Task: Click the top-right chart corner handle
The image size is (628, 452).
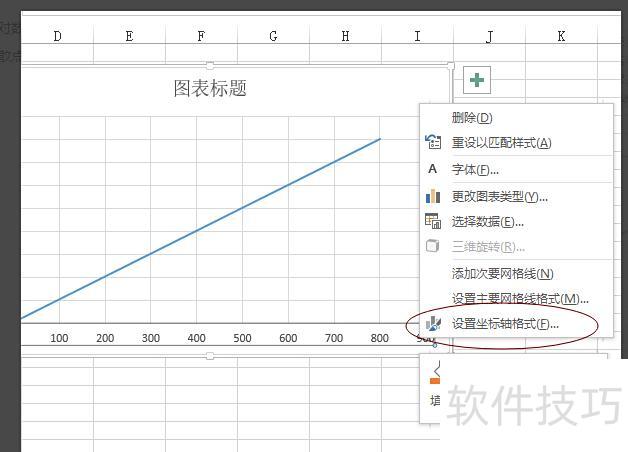Action: [x=451, y=65]
